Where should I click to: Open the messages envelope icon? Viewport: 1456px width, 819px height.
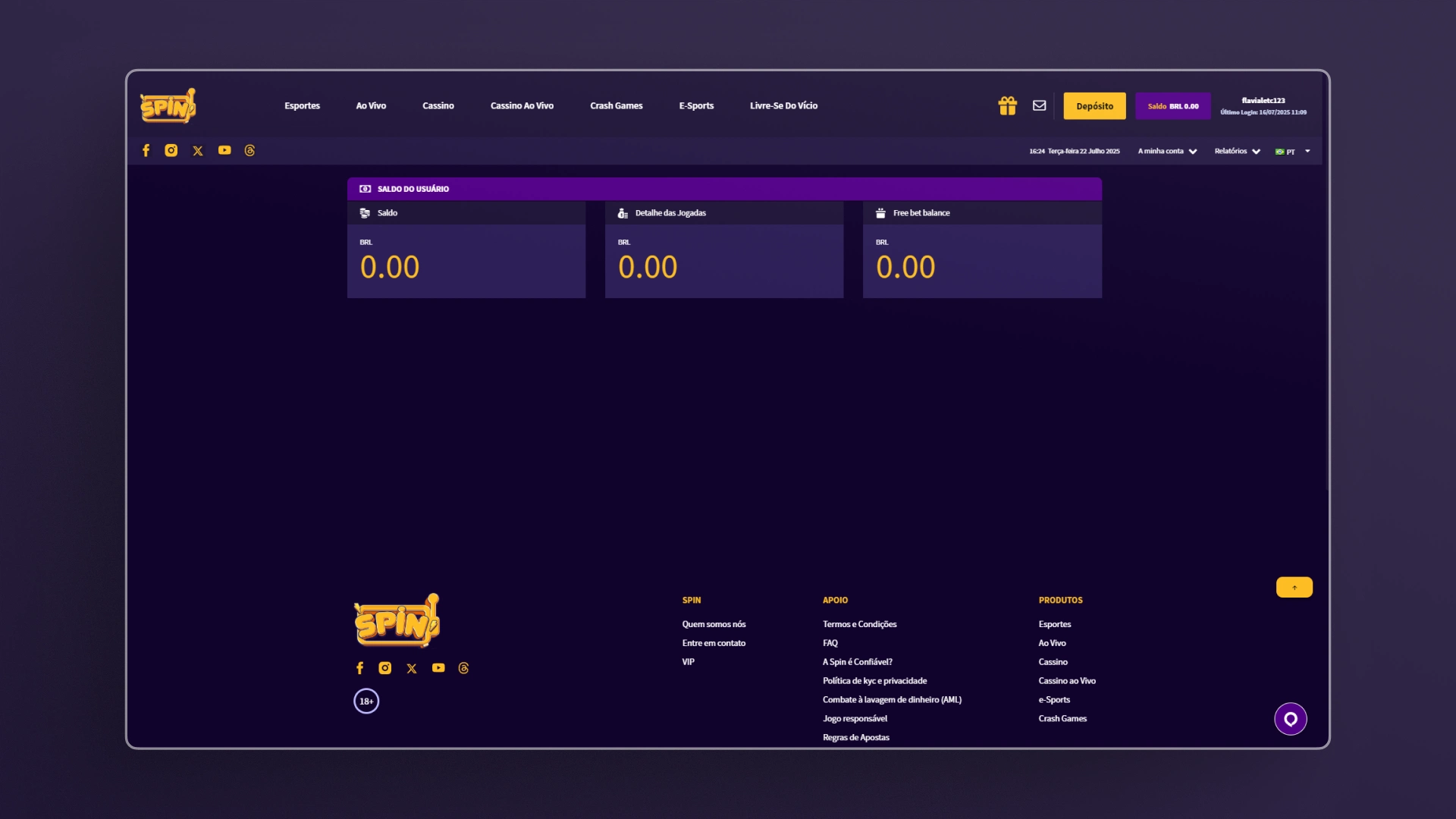coord(1039,105)
